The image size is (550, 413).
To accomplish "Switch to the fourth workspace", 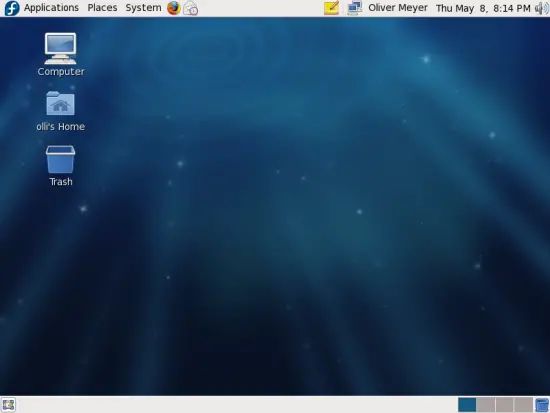I will pyautogui.click(x=524, y=405).
